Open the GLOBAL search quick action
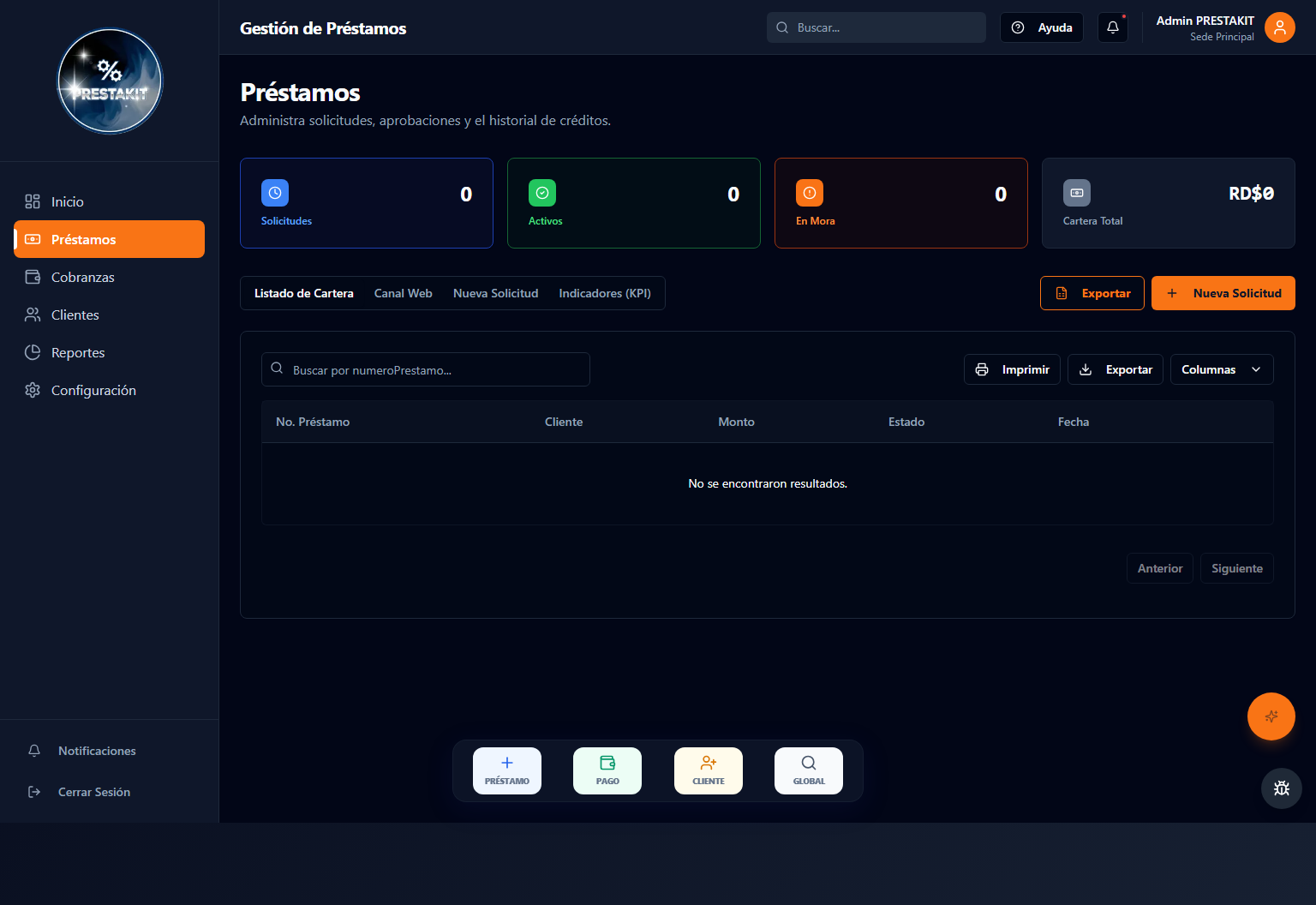This screenshot has width=1316, height=905. coord(809,770)
